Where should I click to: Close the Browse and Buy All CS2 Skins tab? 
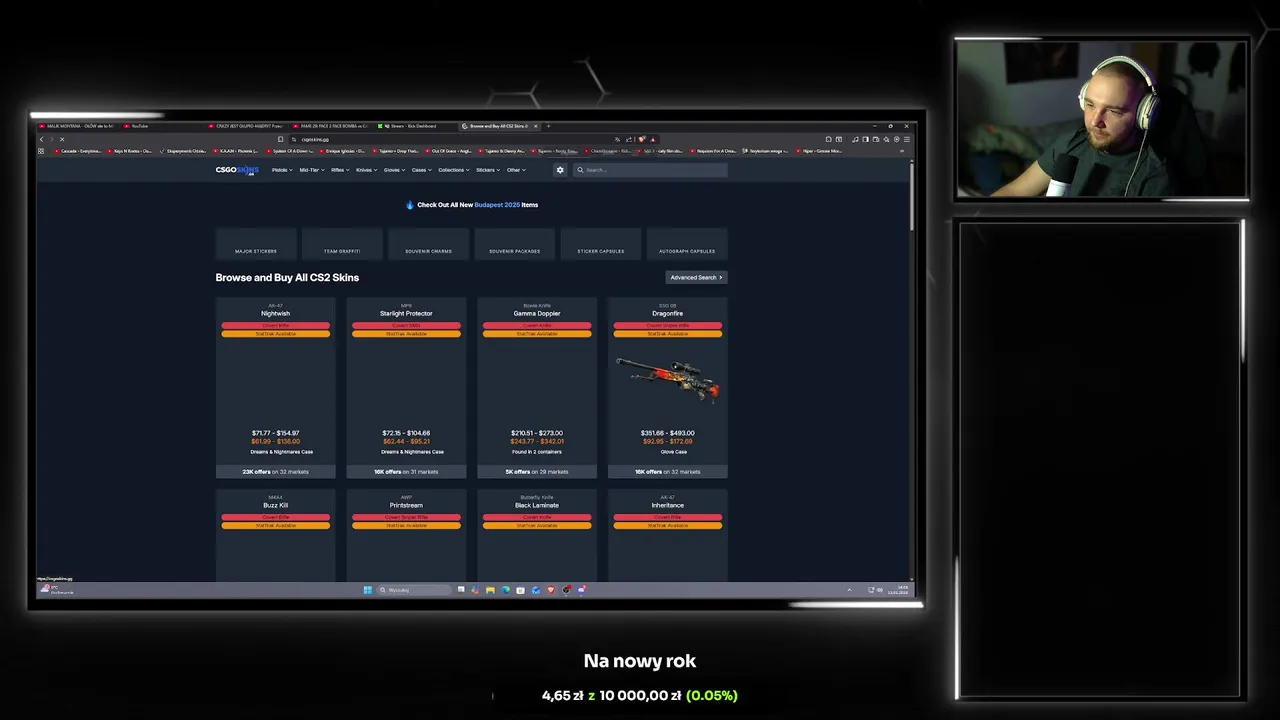(x=536, y=126)
